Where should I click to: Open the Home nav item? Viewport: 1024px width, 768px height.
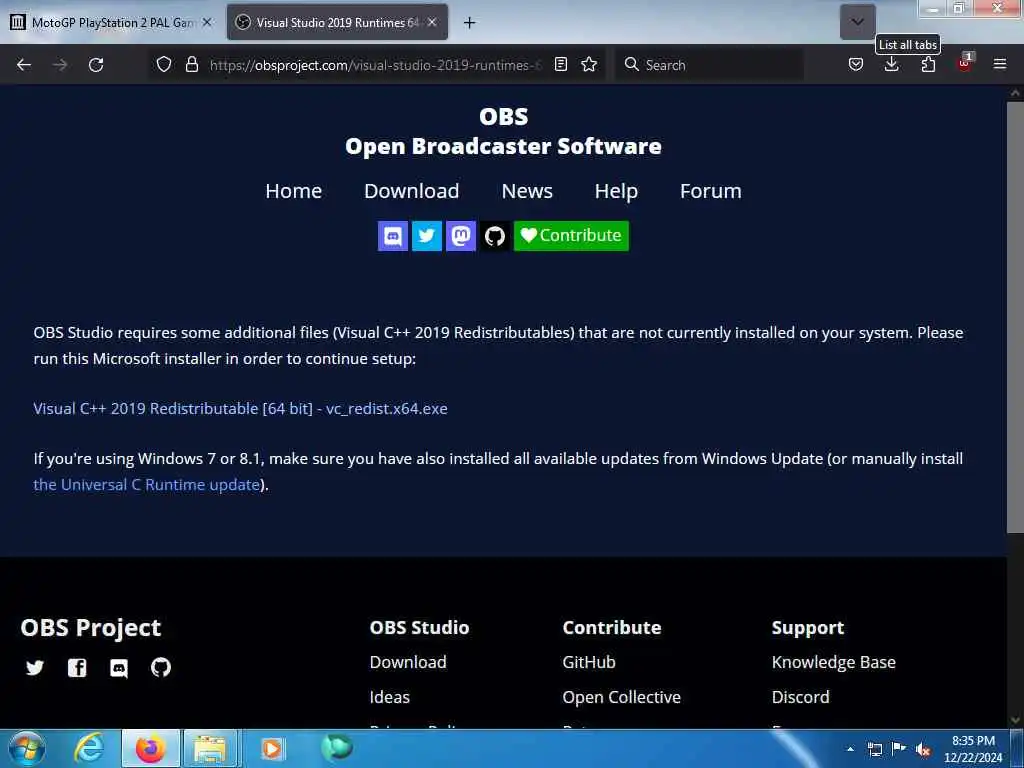point(293,191)
